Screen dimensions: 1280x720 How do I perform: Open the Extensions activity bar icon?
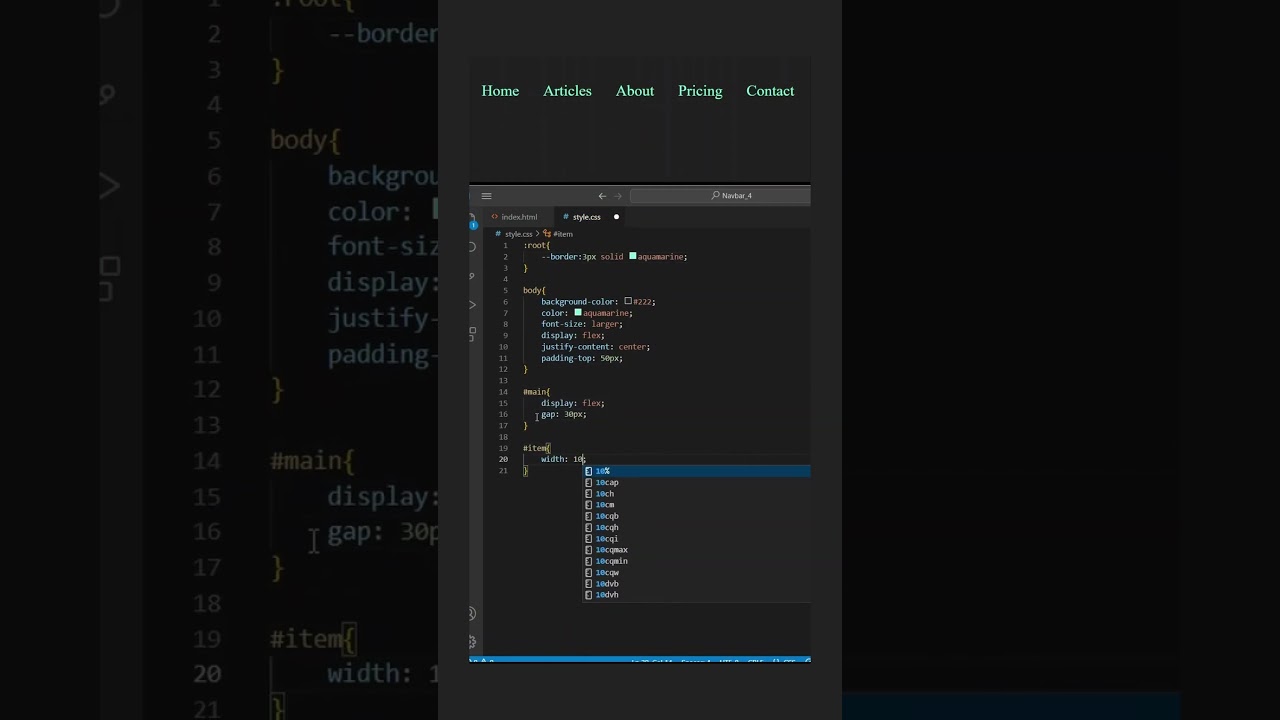pyautogui.click(x=472, y=333)
